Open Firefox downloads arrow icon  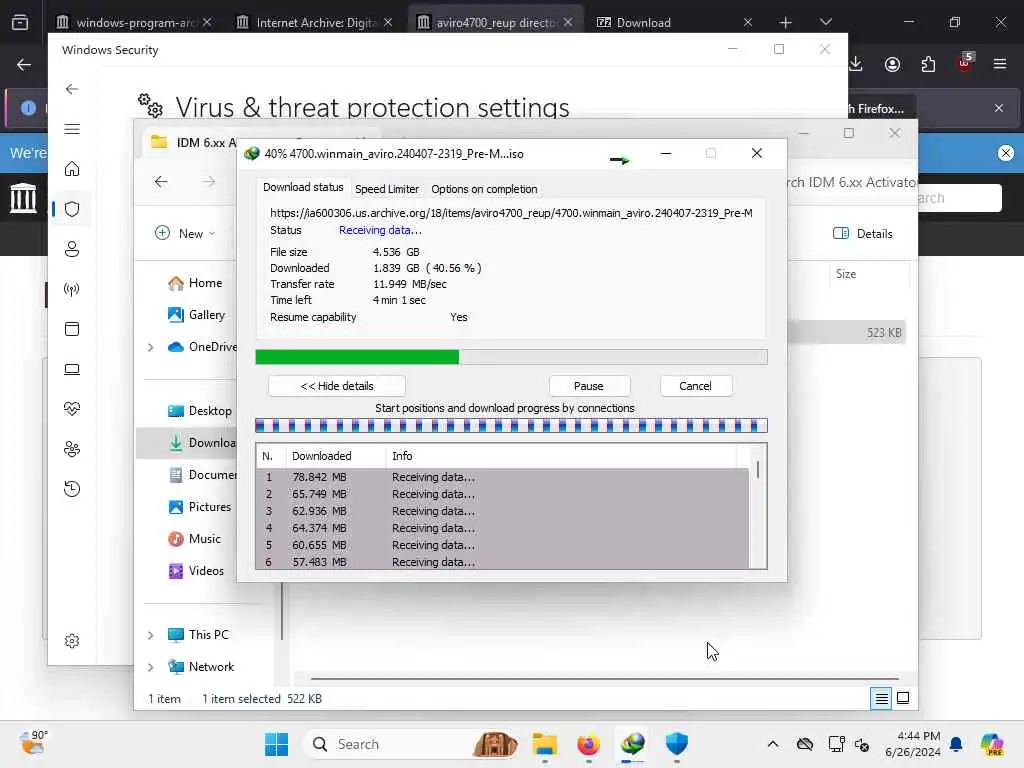pos(856,64)
